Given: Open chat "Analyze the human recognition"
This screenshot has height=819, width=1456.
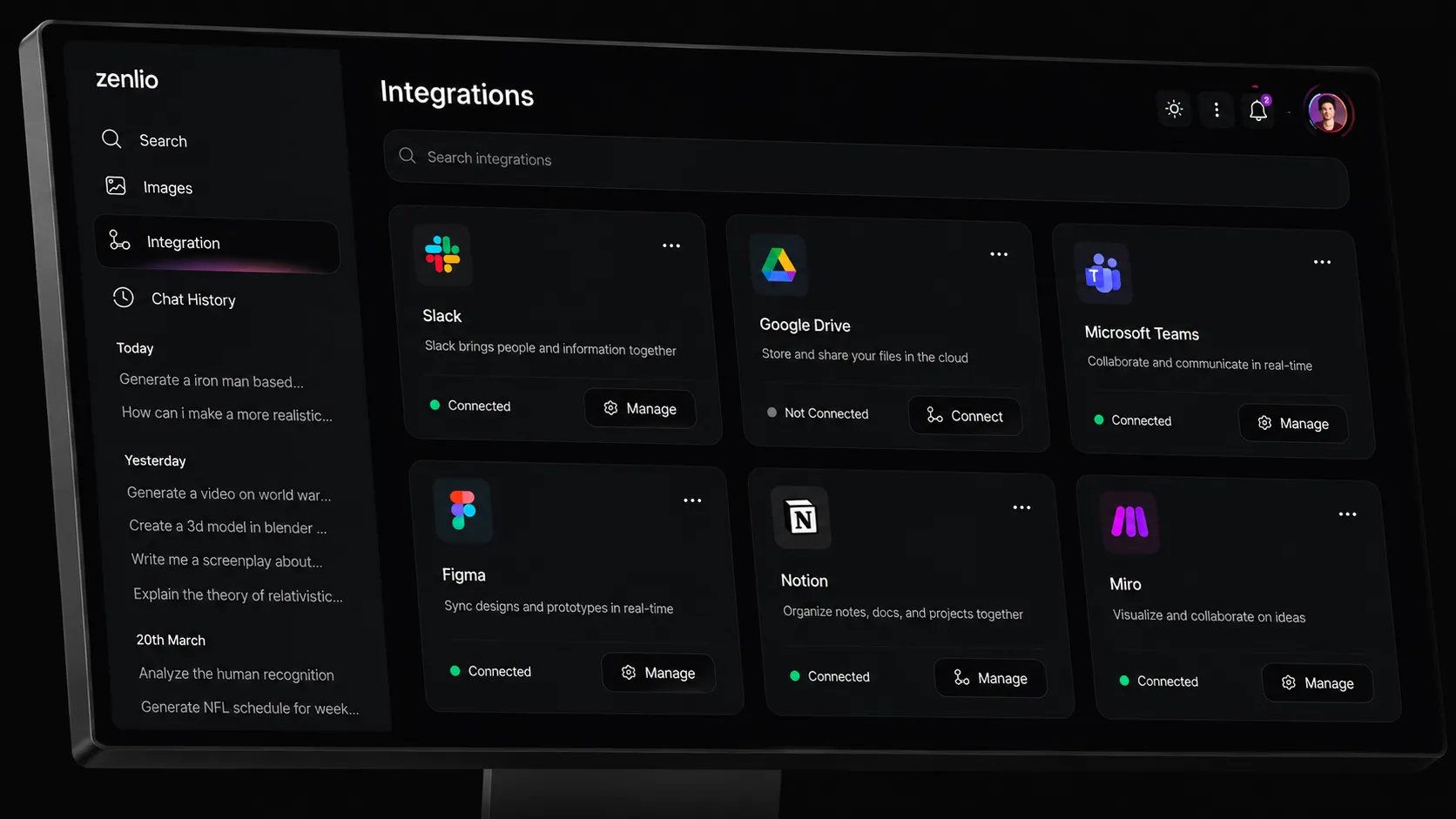Looking at the screenshot, I should (237, 674).
